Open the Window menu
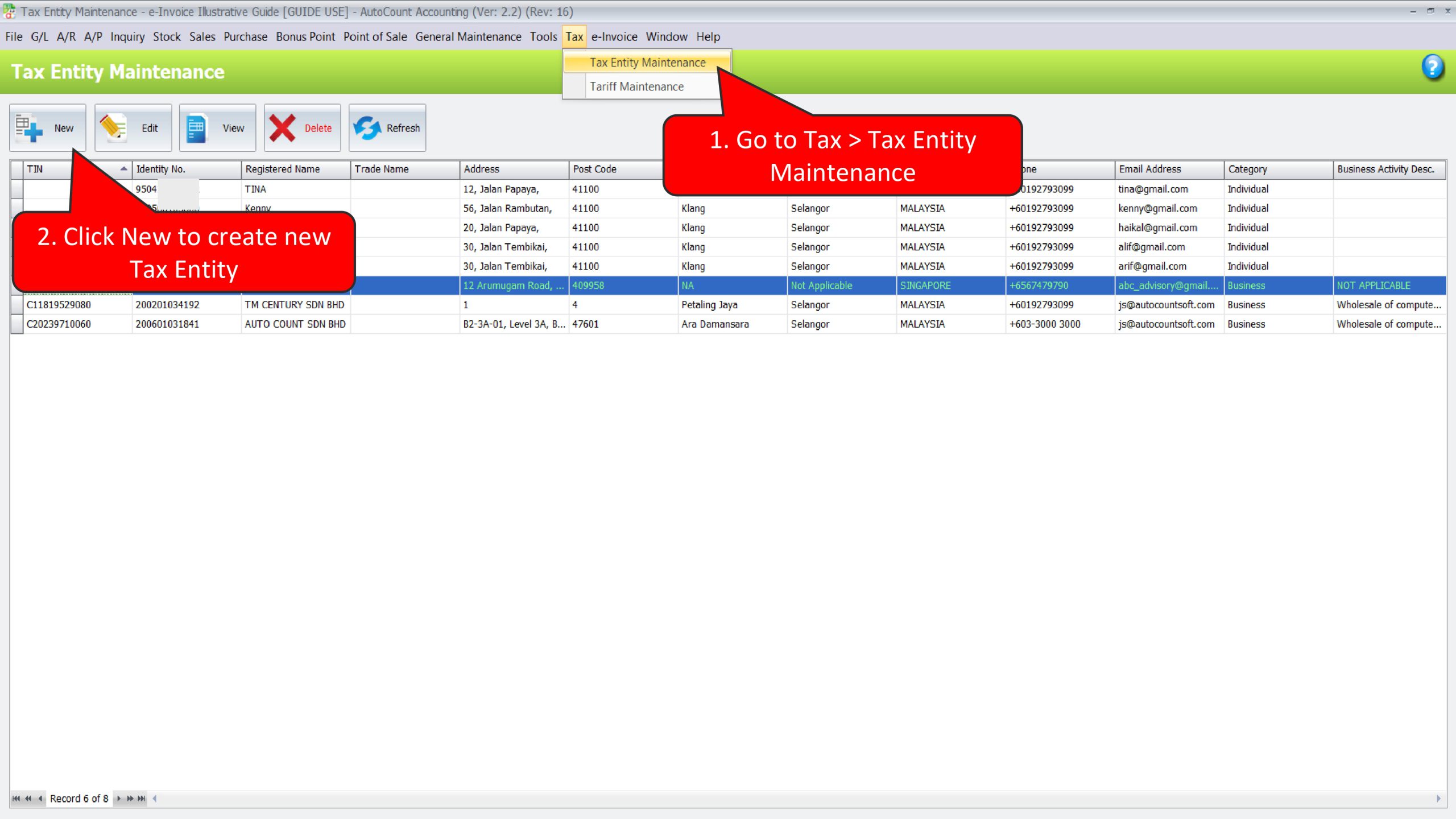Image resolution: width=1456 pixels, height=819 pixels. pyautogui.click(x=667, y=37)
